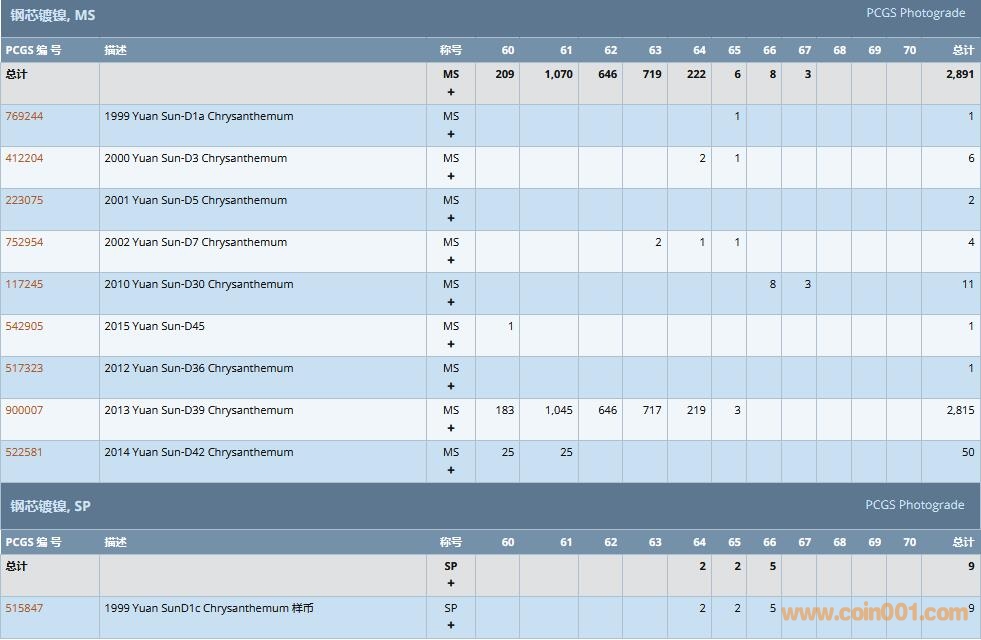
Task: Click PCGS 编号 header in SP table
Action: click(x=33, y=542)
